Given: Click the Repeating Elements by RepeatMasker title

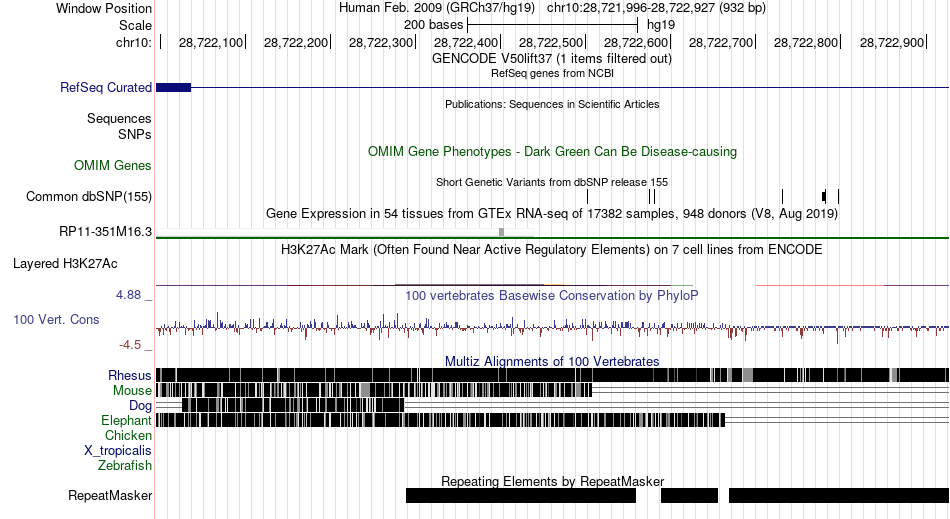Looking at the screenshot, I should [553, 481].
